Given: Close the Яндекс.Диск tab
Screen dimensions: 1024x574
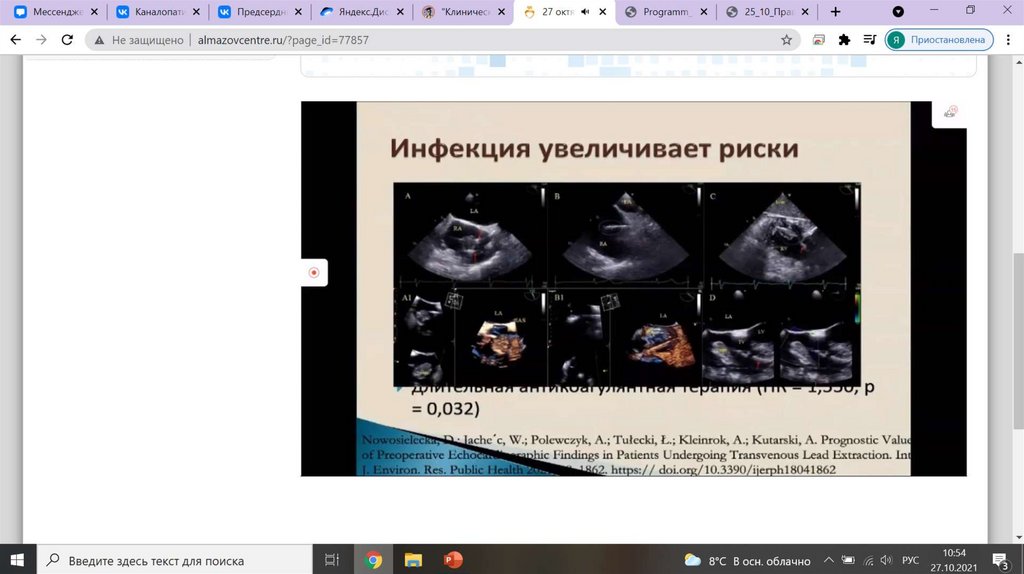Looking at the screenshot, I should pos(400,12).
